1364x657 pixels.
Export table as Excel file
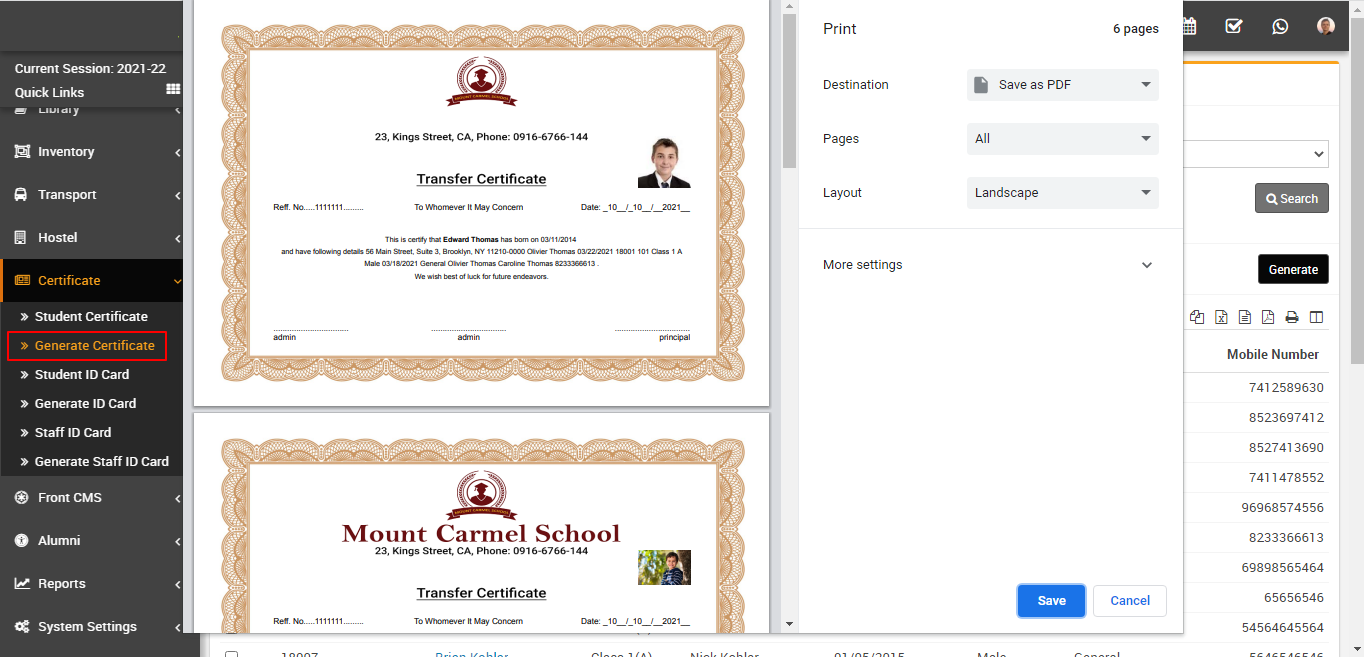(1221, 317)
